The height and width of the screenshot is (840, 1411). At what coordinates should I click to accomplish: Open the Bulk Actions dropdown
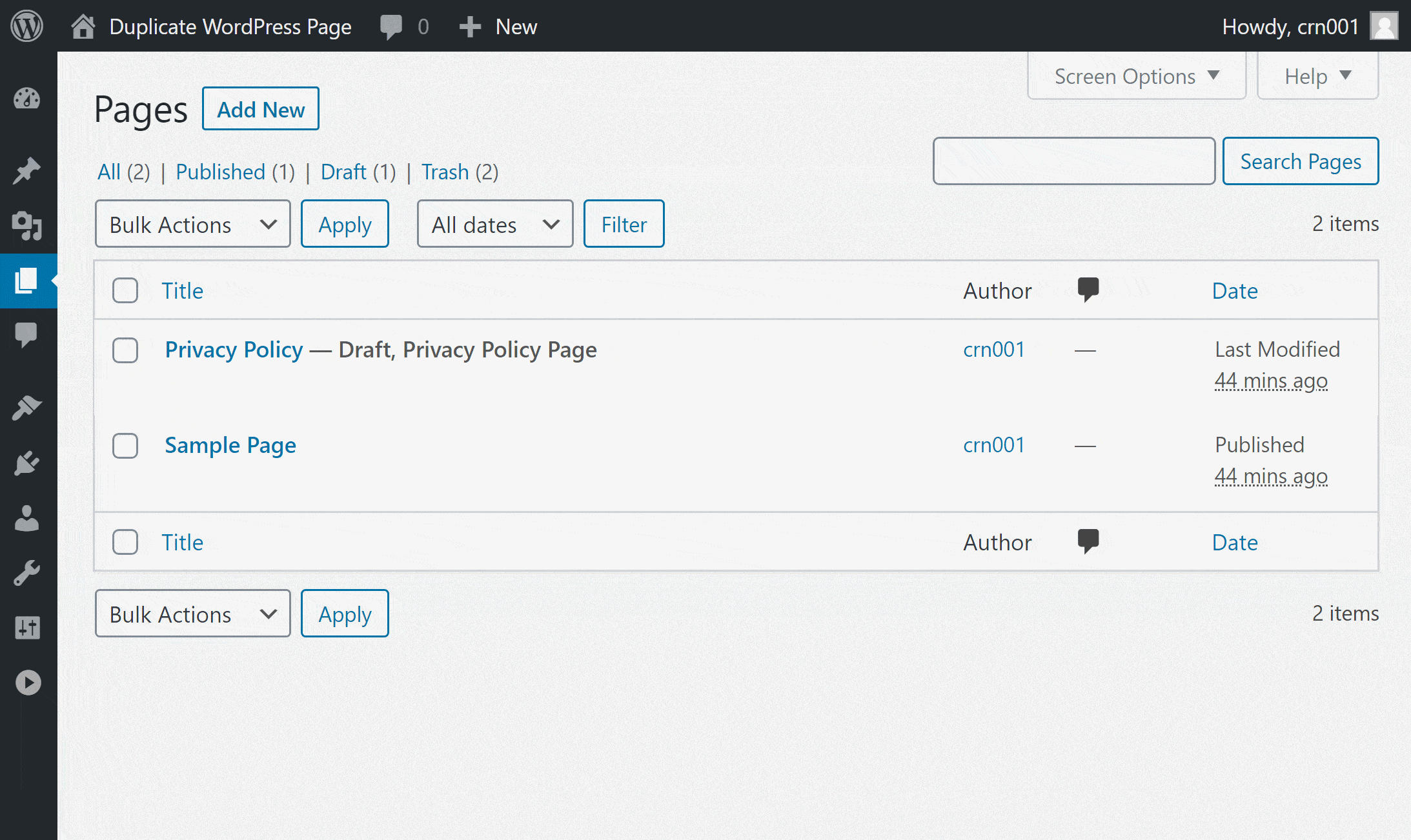point(192,224)
